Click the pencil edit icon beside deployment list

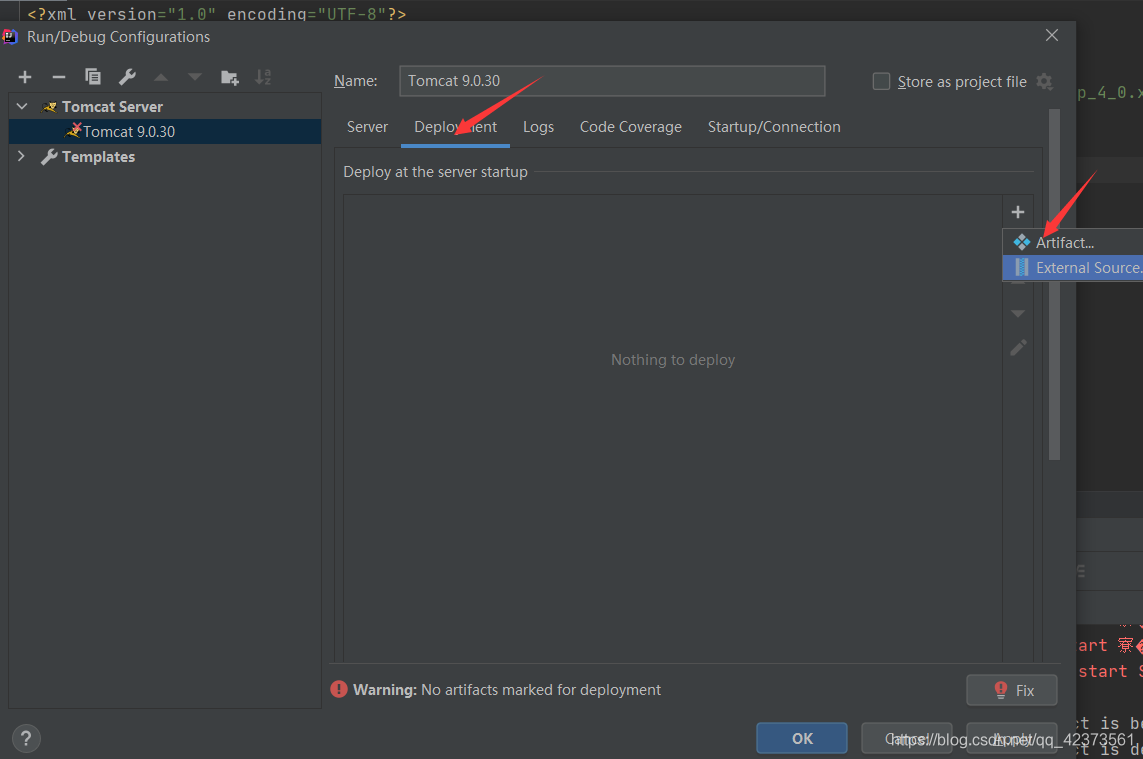click(1018, 348)
